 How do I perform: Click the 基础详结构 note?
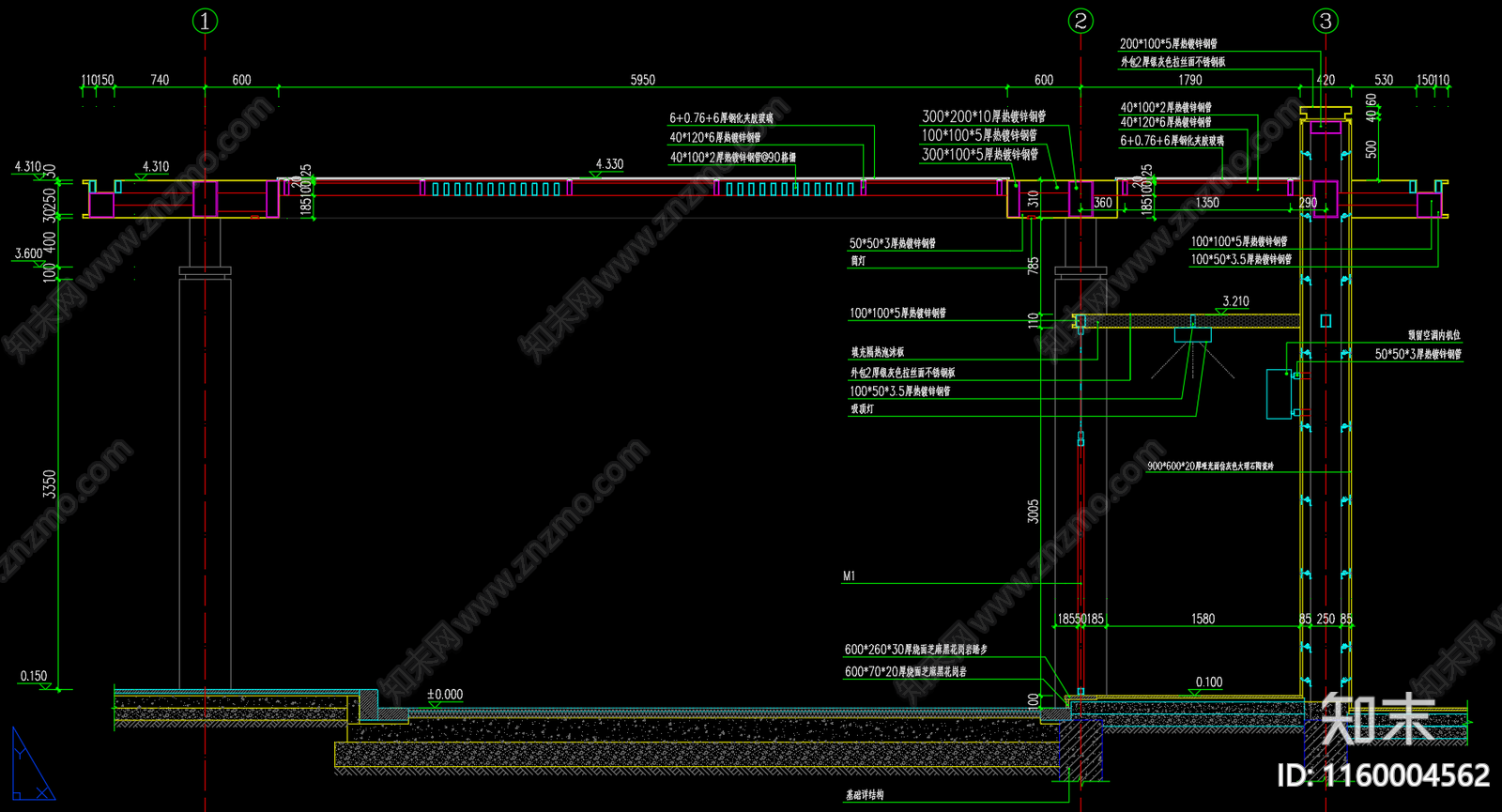point(865,795)
